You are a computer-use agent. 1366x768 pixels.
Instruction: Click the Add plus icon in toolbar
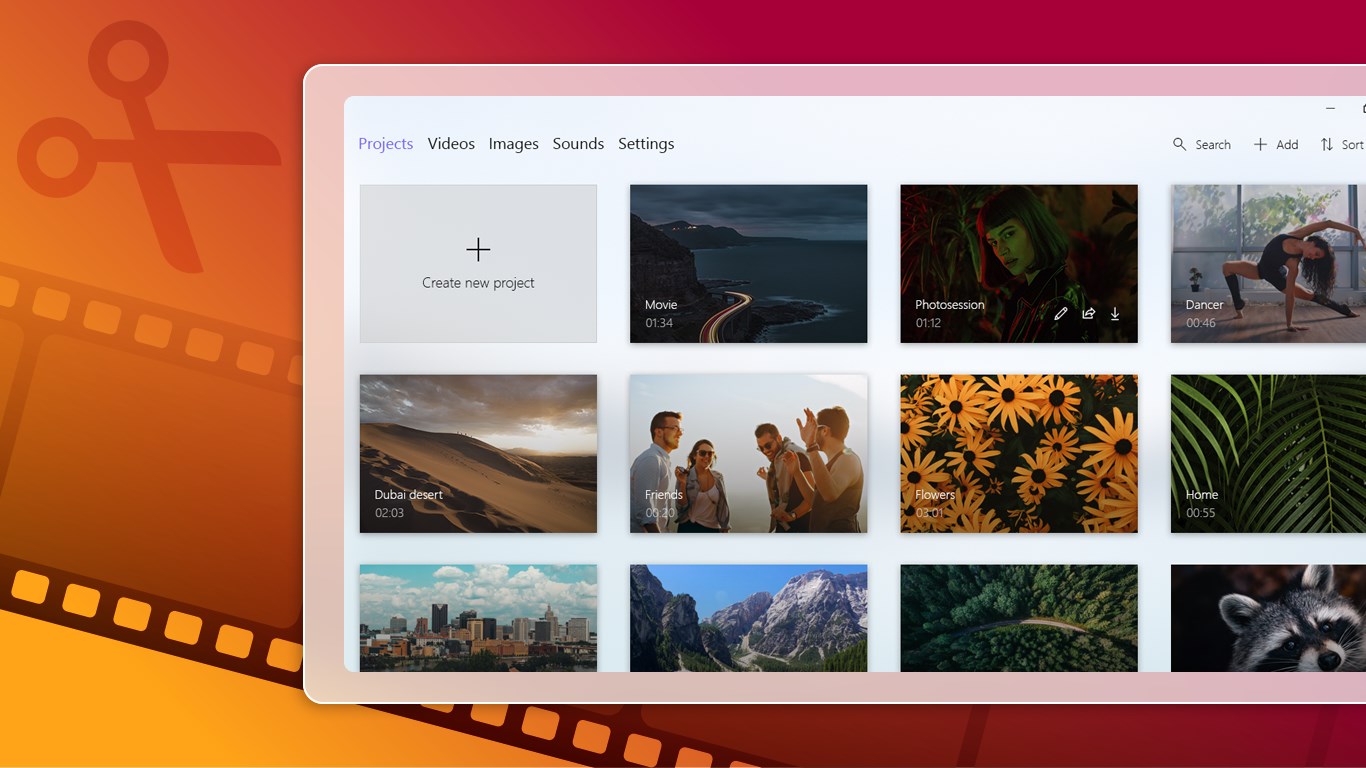tap(1260, 145)
